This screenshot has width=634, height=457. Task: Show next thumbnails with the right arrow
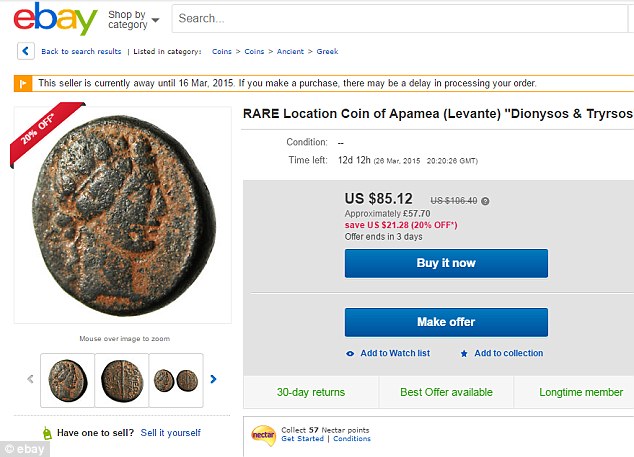click(213, 379)
